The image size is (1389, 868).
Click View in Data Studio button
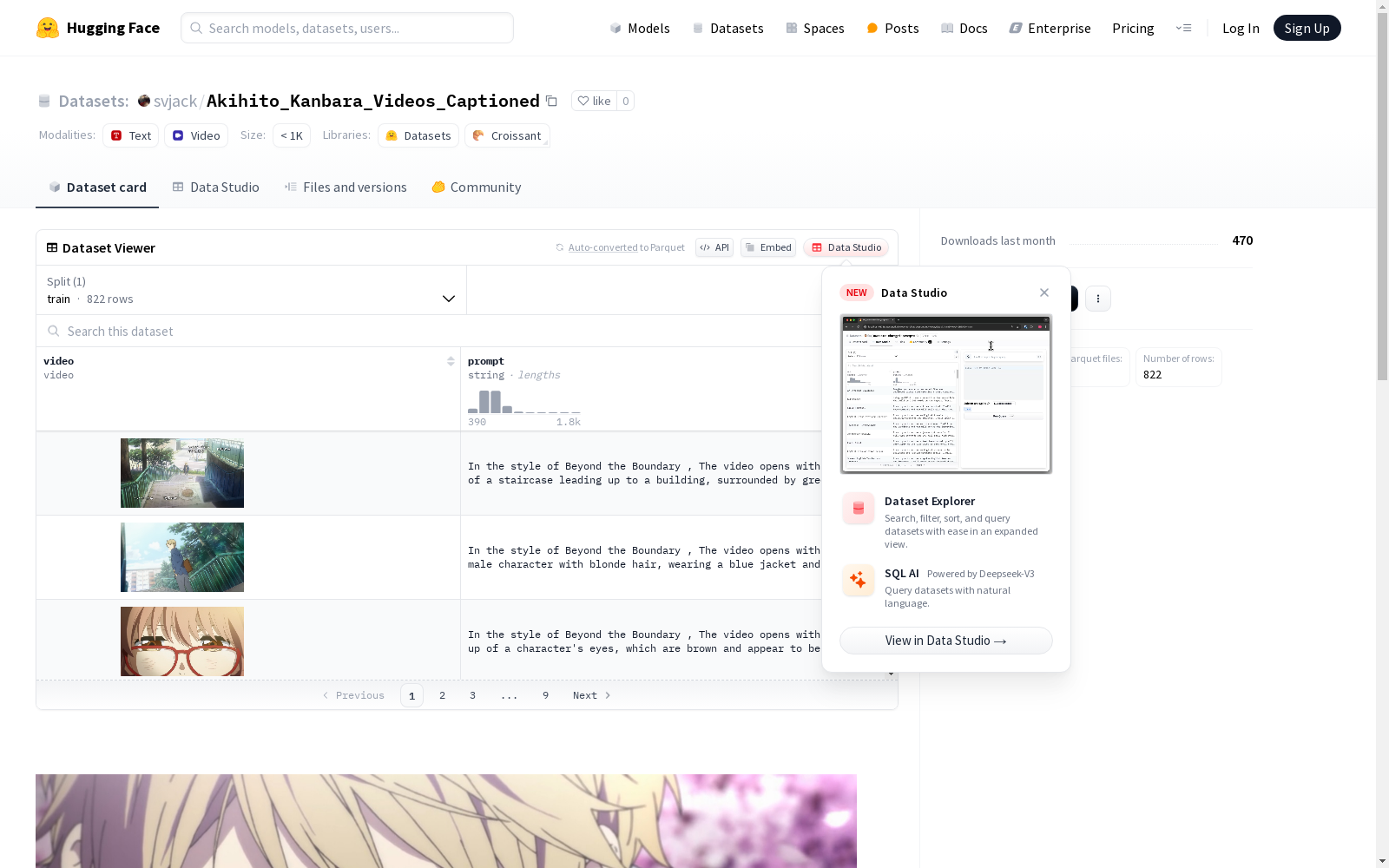[x=946, y=641]
